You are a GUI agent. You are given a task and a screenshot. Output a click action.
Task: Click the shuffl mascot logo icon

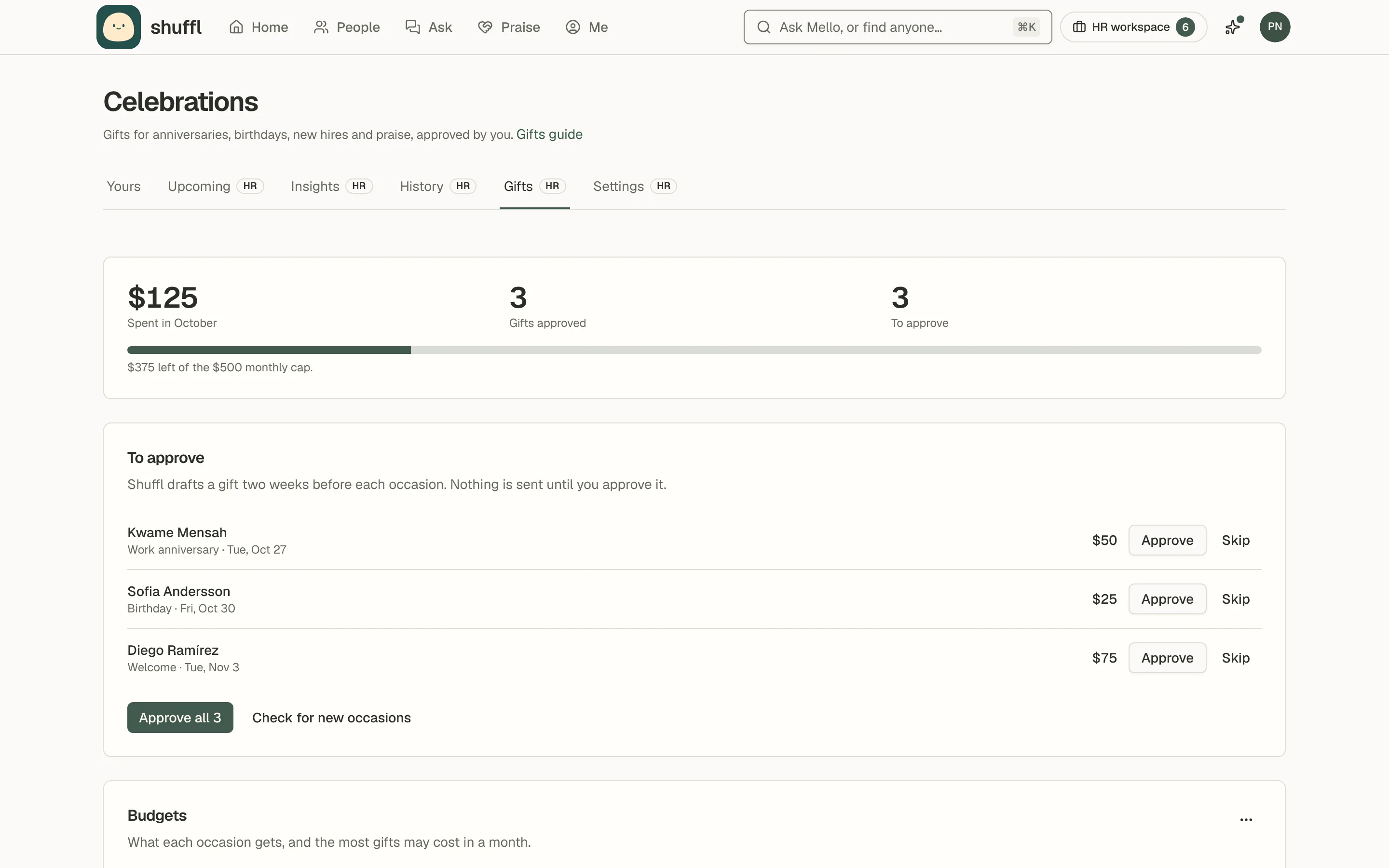118,27
